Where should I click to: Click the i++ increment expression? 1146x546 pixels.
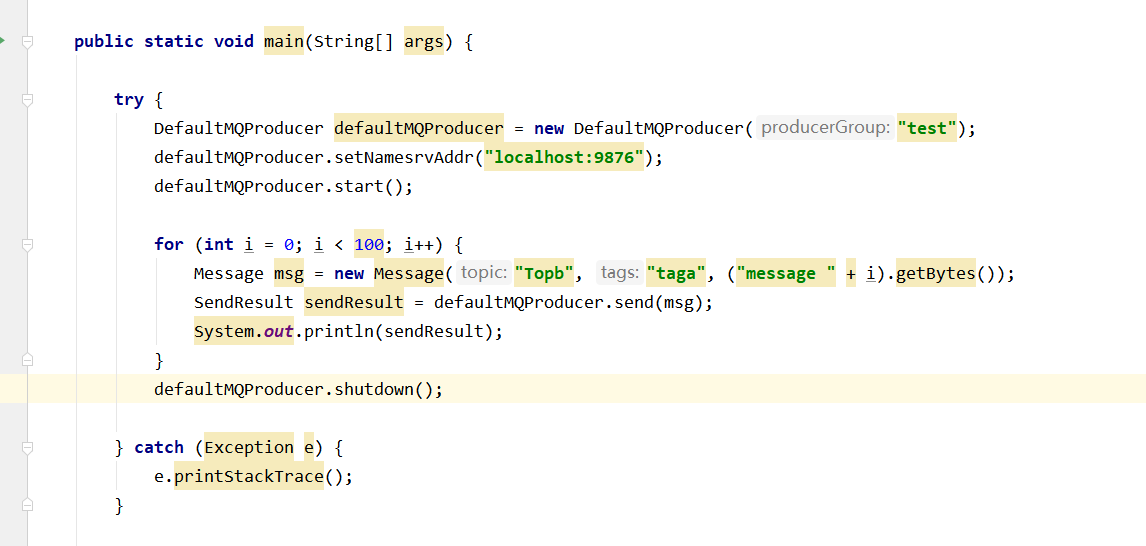(x=419, y=244)
